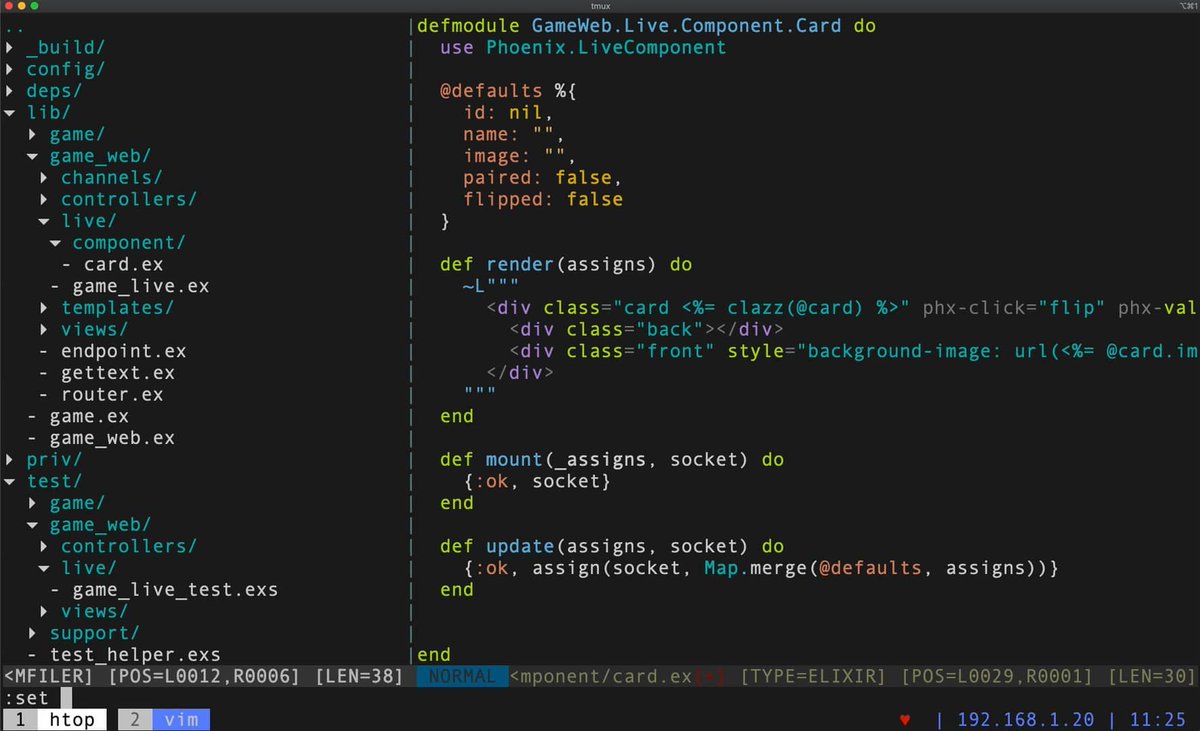Screen dimensions: 1200x731
Task: Click the [POS=L0012,R0006] status entry
Action: [x=203, y=677]
